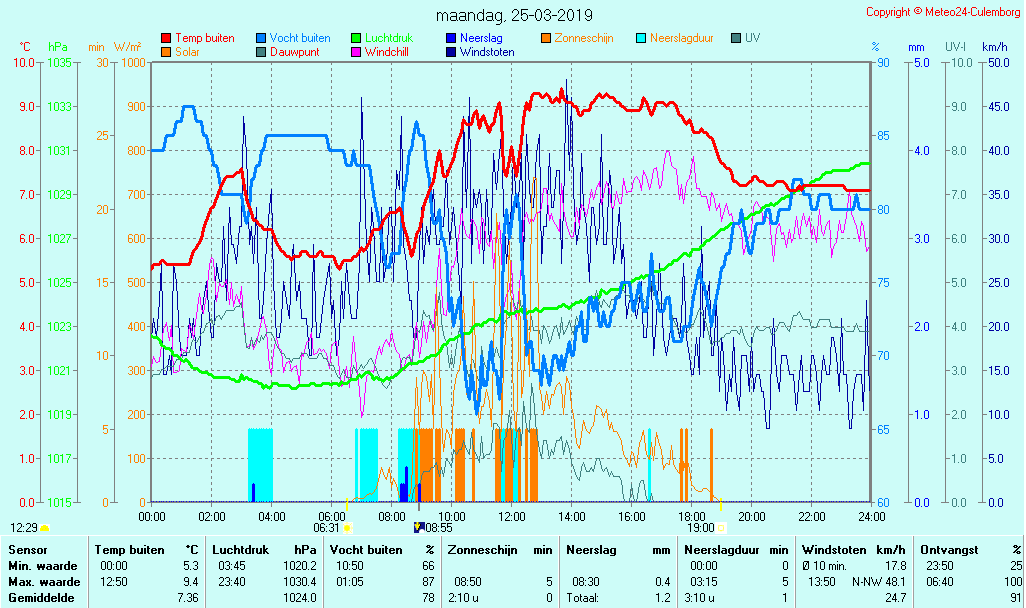Select the UV legend label
The height and width of the screenshot is (608, 1026).
(x=751, y=38)
